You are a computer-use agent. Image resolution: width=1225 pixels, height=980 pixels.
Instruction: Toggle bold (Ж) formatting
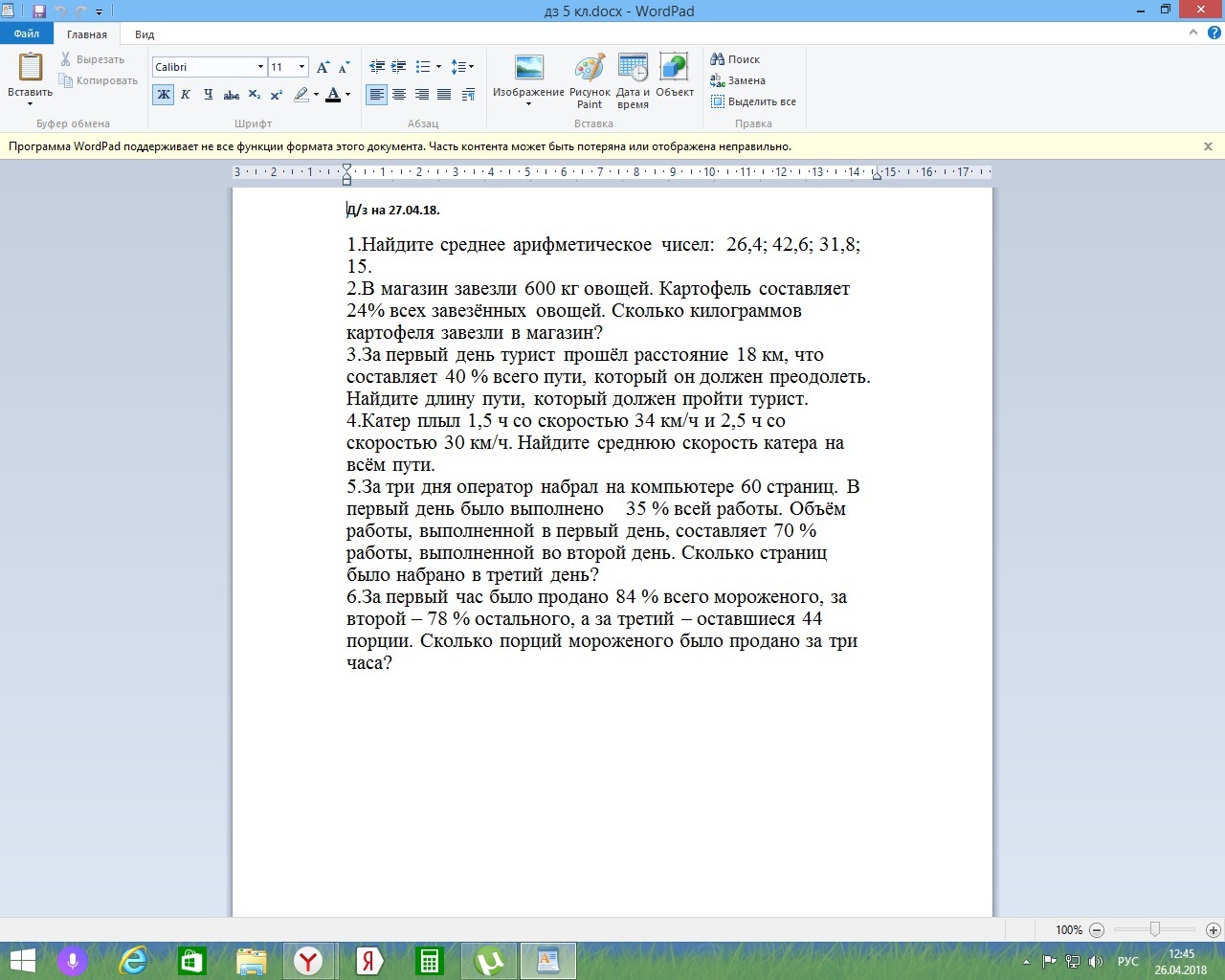coord(164,95)
